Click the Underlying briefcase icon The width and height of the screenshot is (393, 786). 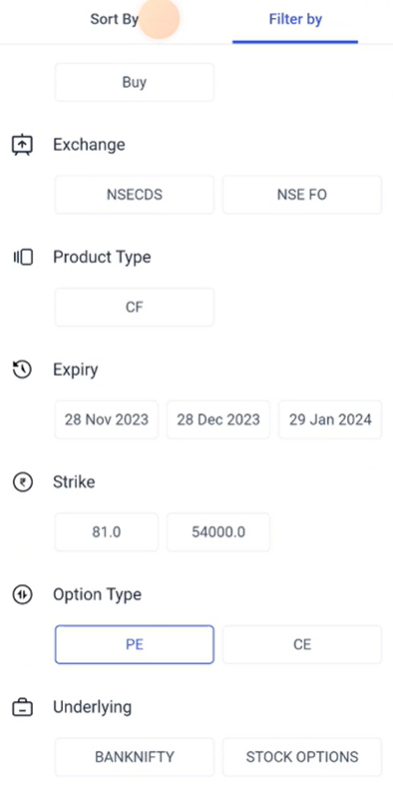[22, 707]
